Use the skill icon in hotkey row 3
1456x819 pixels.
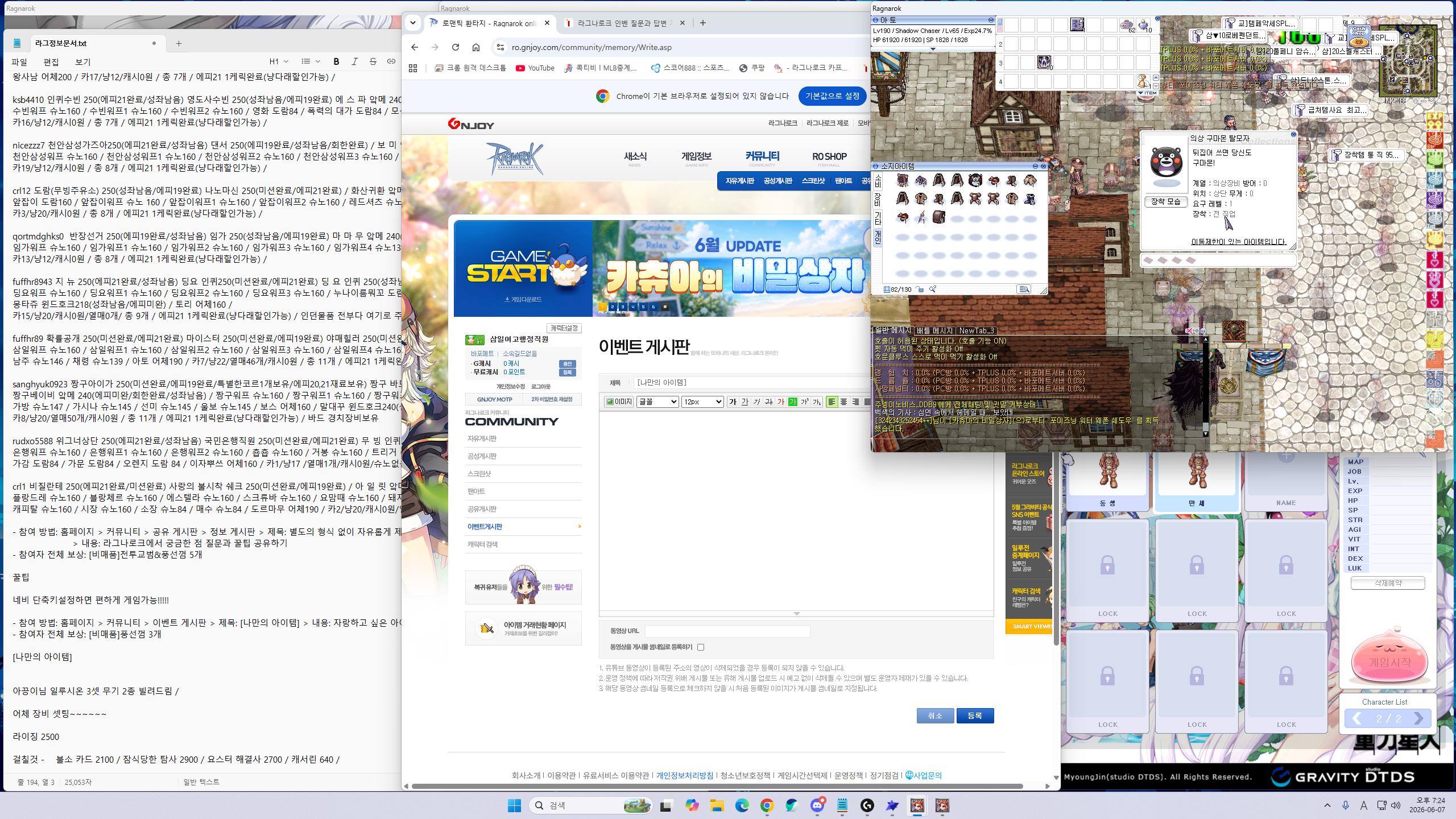1044,62
